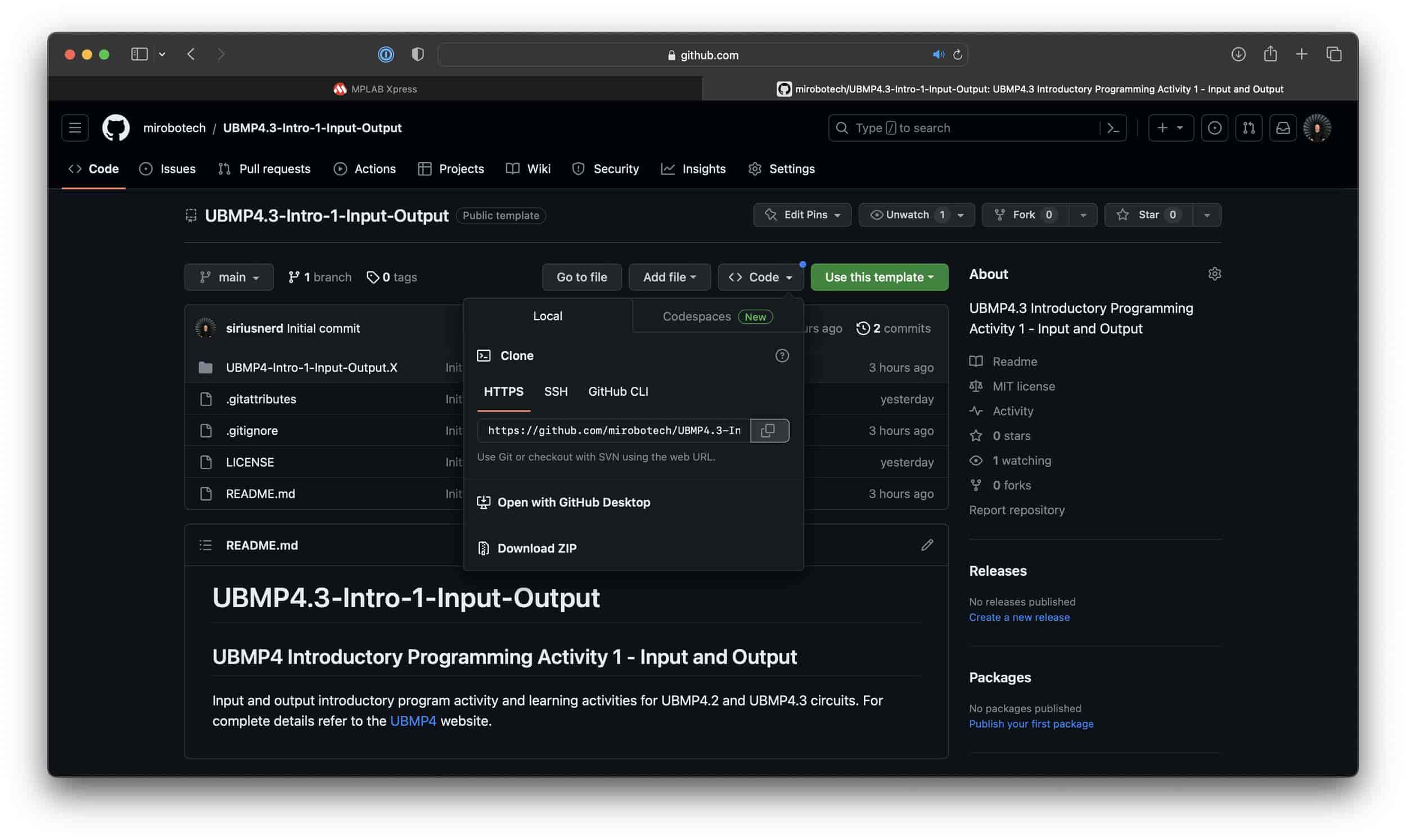Copy the HTTPS clone URL to clipboard
This screenshot has height=840, width=1406.
click(x=769, y=430)
